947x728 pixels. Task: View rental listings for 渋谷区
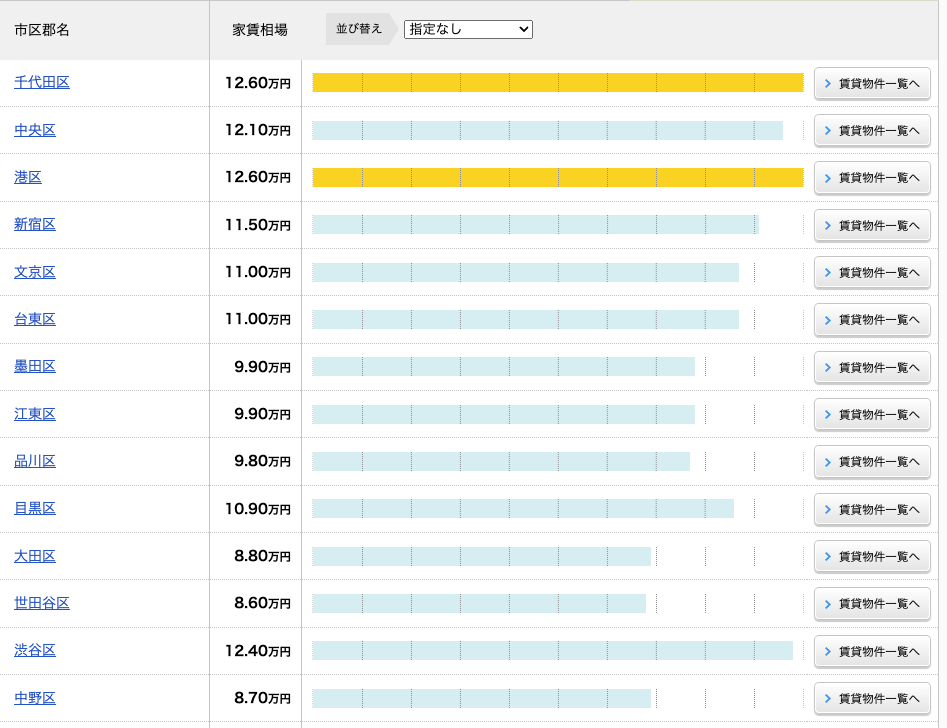point(872,651)
